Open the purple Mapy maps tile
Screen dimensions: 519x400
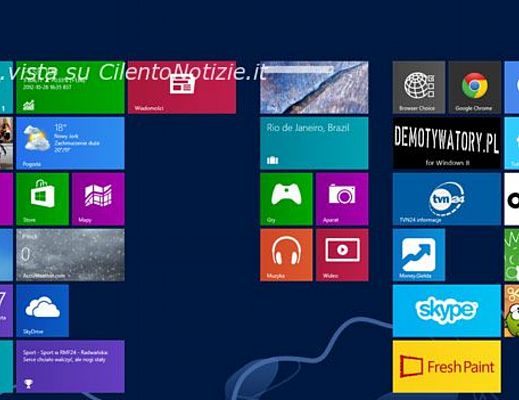[x=98, y=199]
